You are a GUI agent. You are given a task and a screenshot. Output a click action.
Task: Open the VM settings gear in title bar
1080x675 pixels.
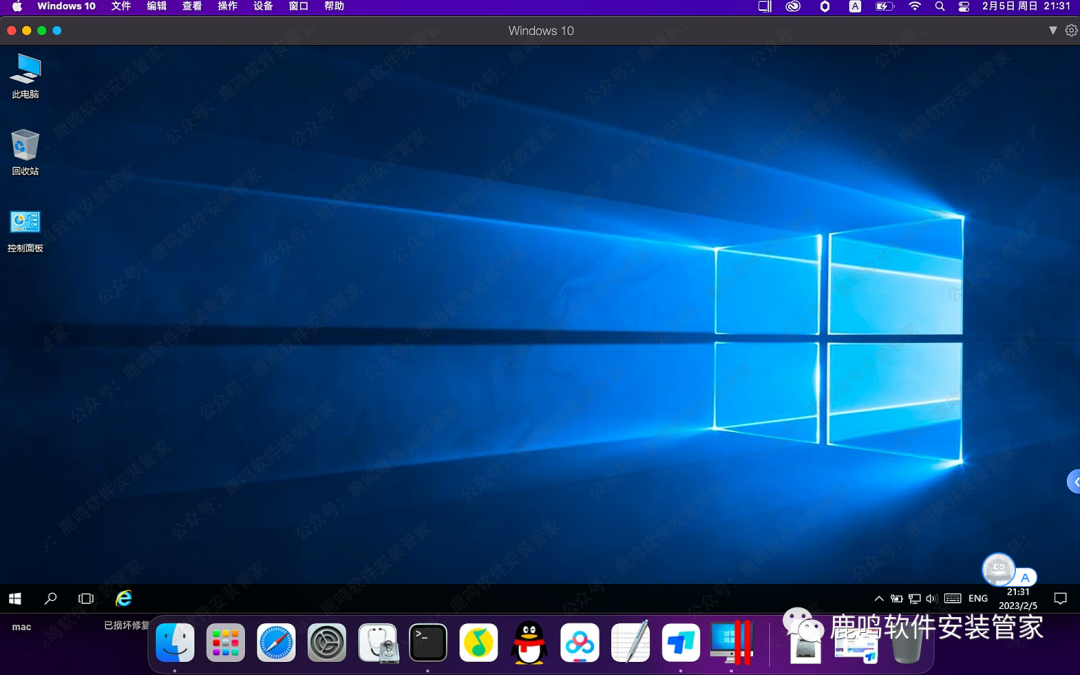[x=1071, y=31]
